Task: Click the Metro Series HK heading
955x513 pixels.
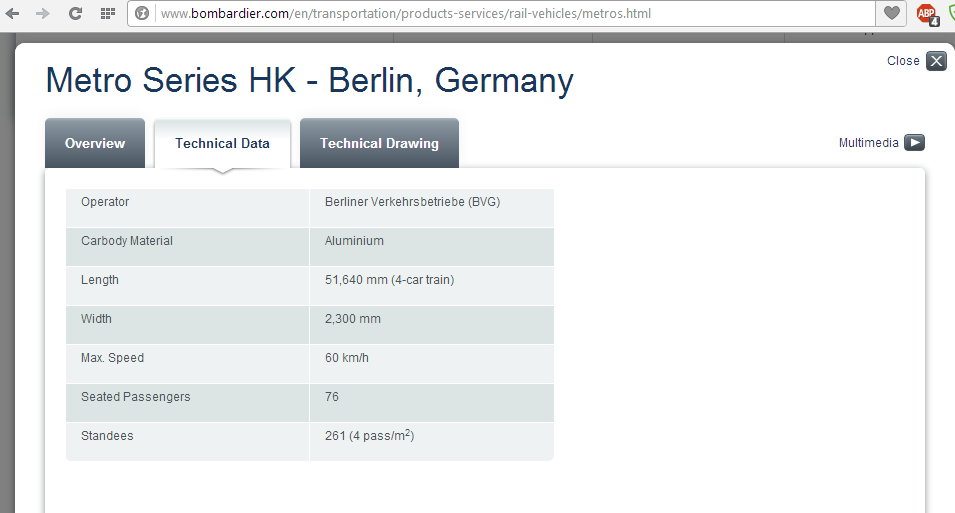Action: pos(309,80)
